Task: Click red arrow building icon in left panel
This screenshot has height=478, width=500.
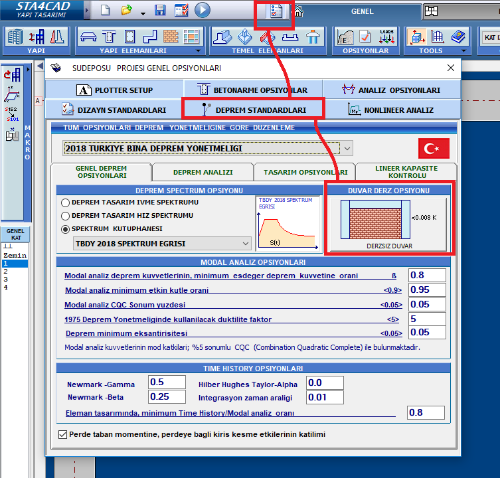Action: 12,75
